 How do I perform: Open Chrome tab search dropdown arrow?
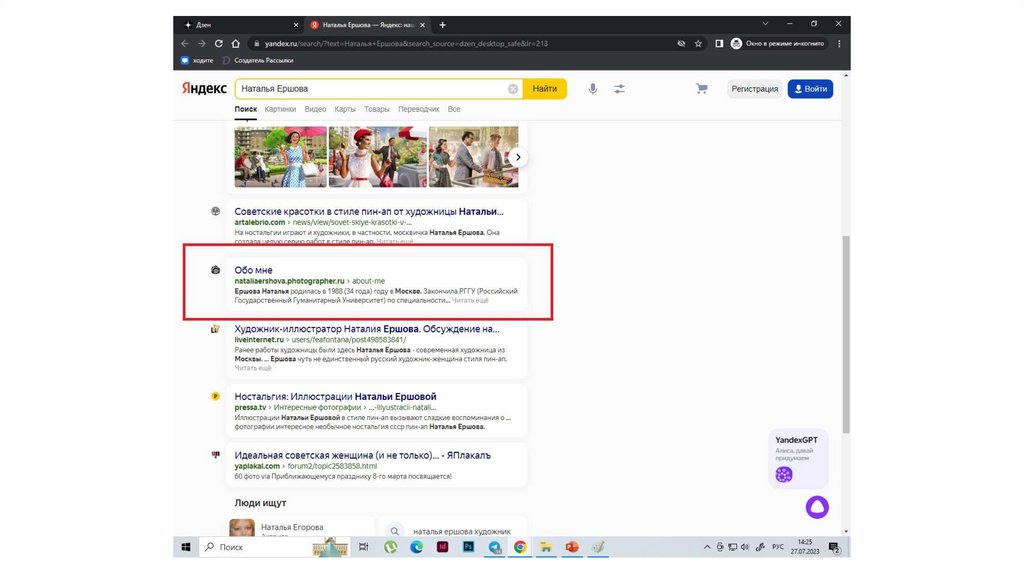pos(766,24)
